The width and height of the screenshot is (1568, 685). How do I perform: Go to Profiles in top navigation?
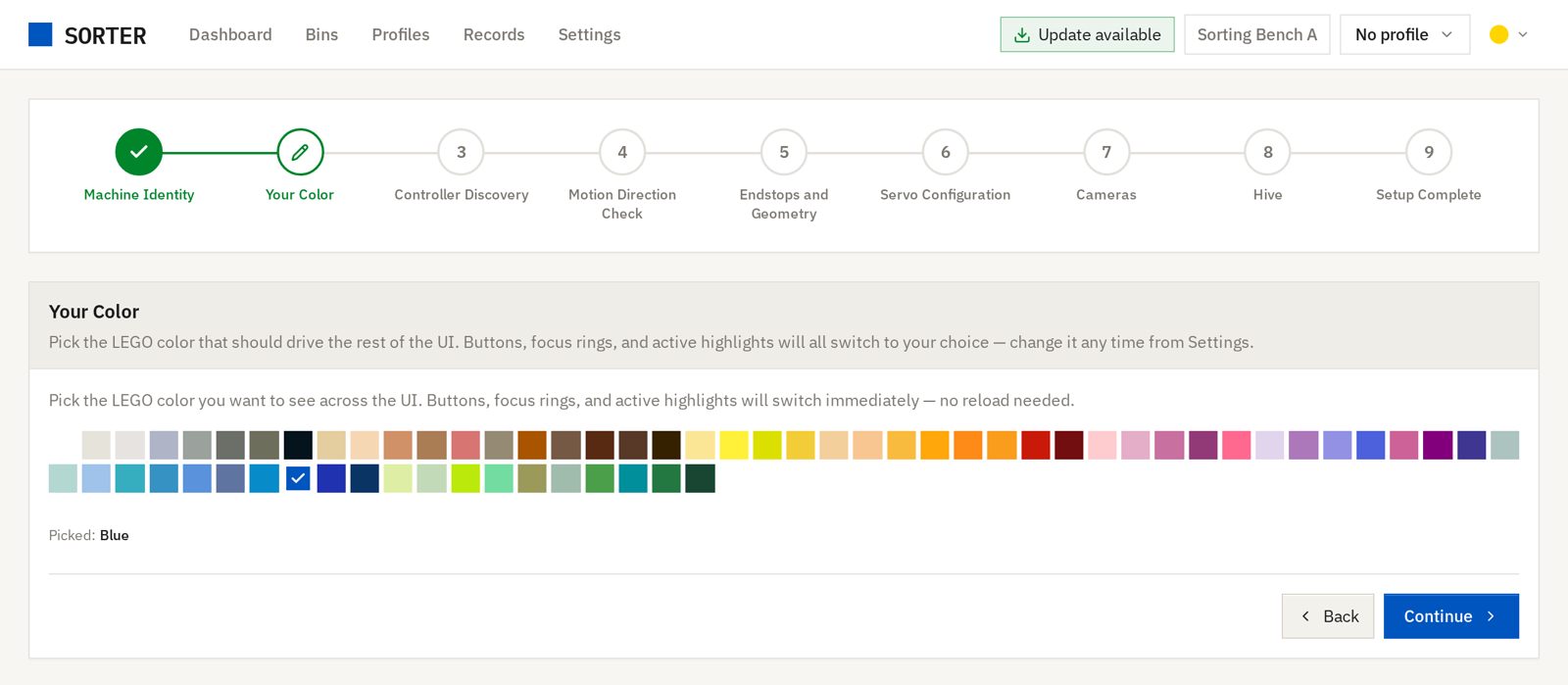coord(401,34)
